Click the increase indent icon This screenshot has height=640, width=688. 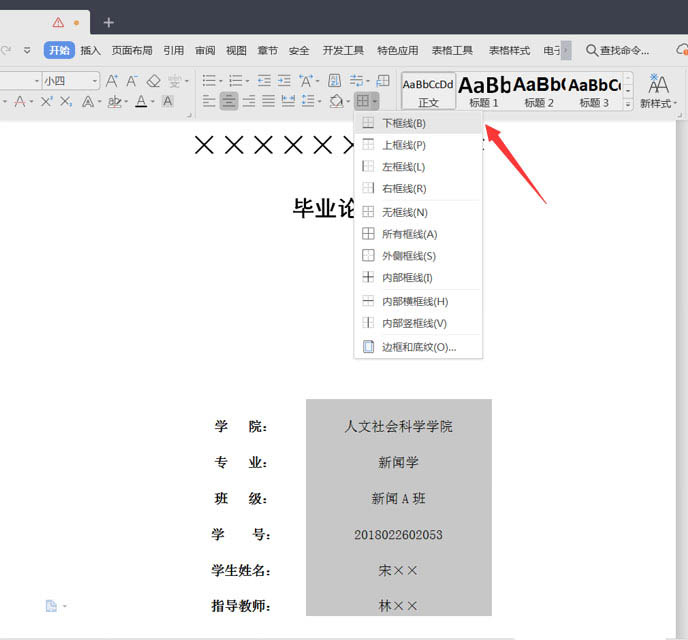click(x=285, y=81)
